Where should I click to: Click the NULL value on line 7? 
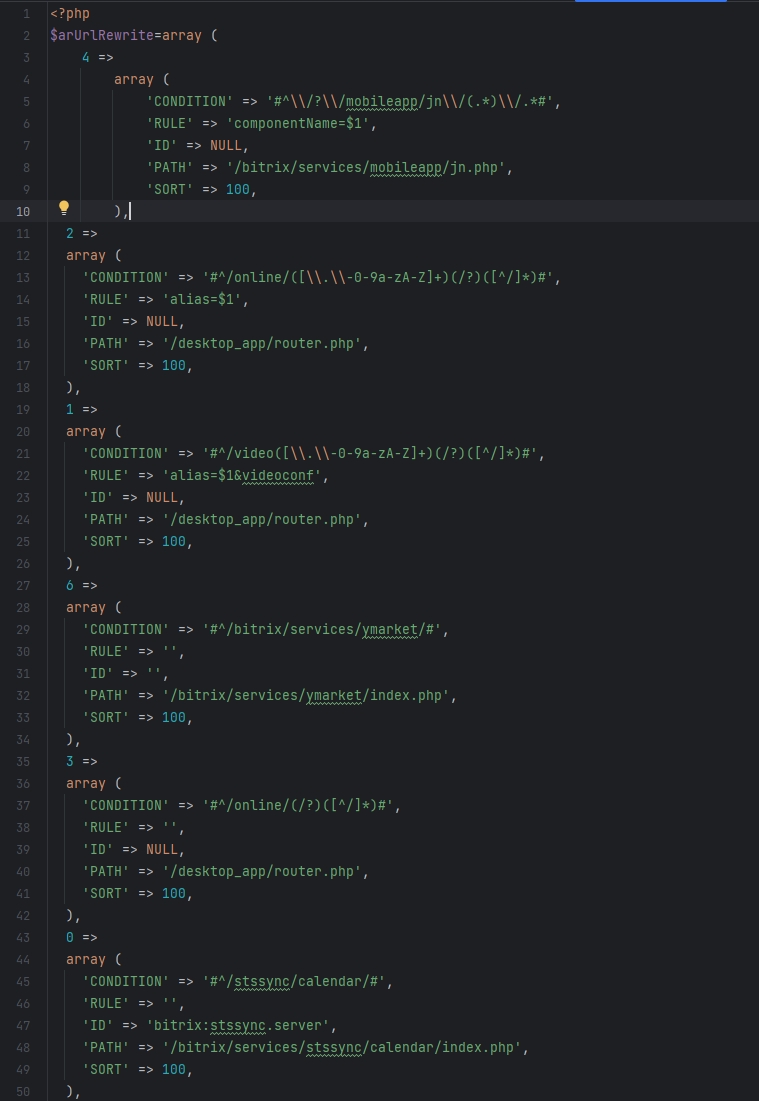(x=229, y=145)
